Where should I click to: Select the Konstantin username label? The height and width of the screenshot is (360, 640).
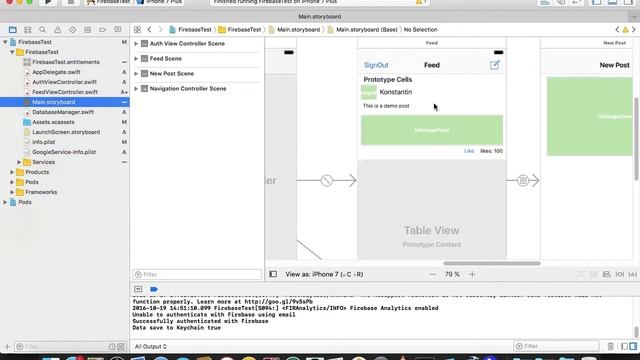pyautogui.click(x=396, y=92)
